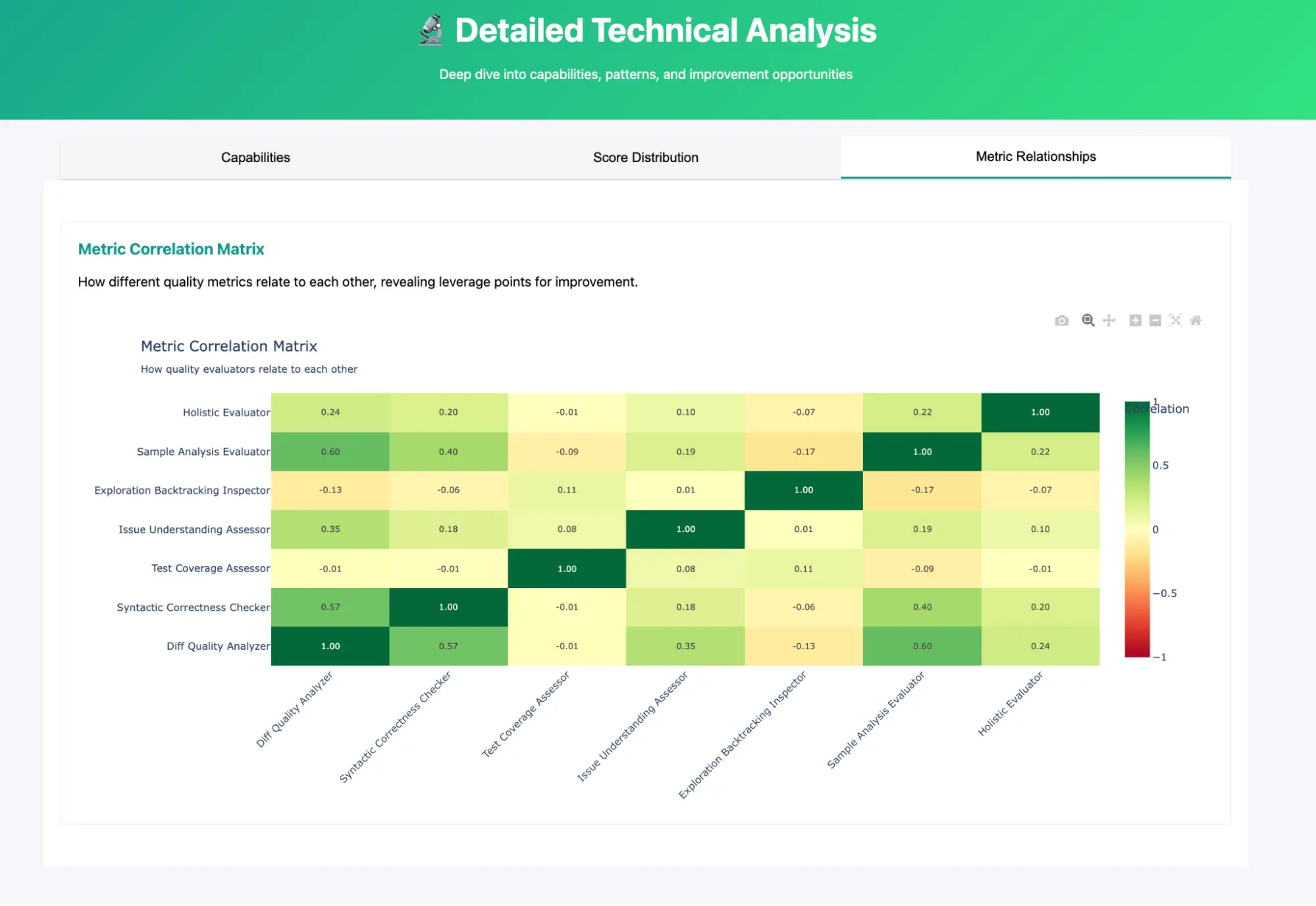Click Test Coverage Assessor x-axis label

pos(525,714)
